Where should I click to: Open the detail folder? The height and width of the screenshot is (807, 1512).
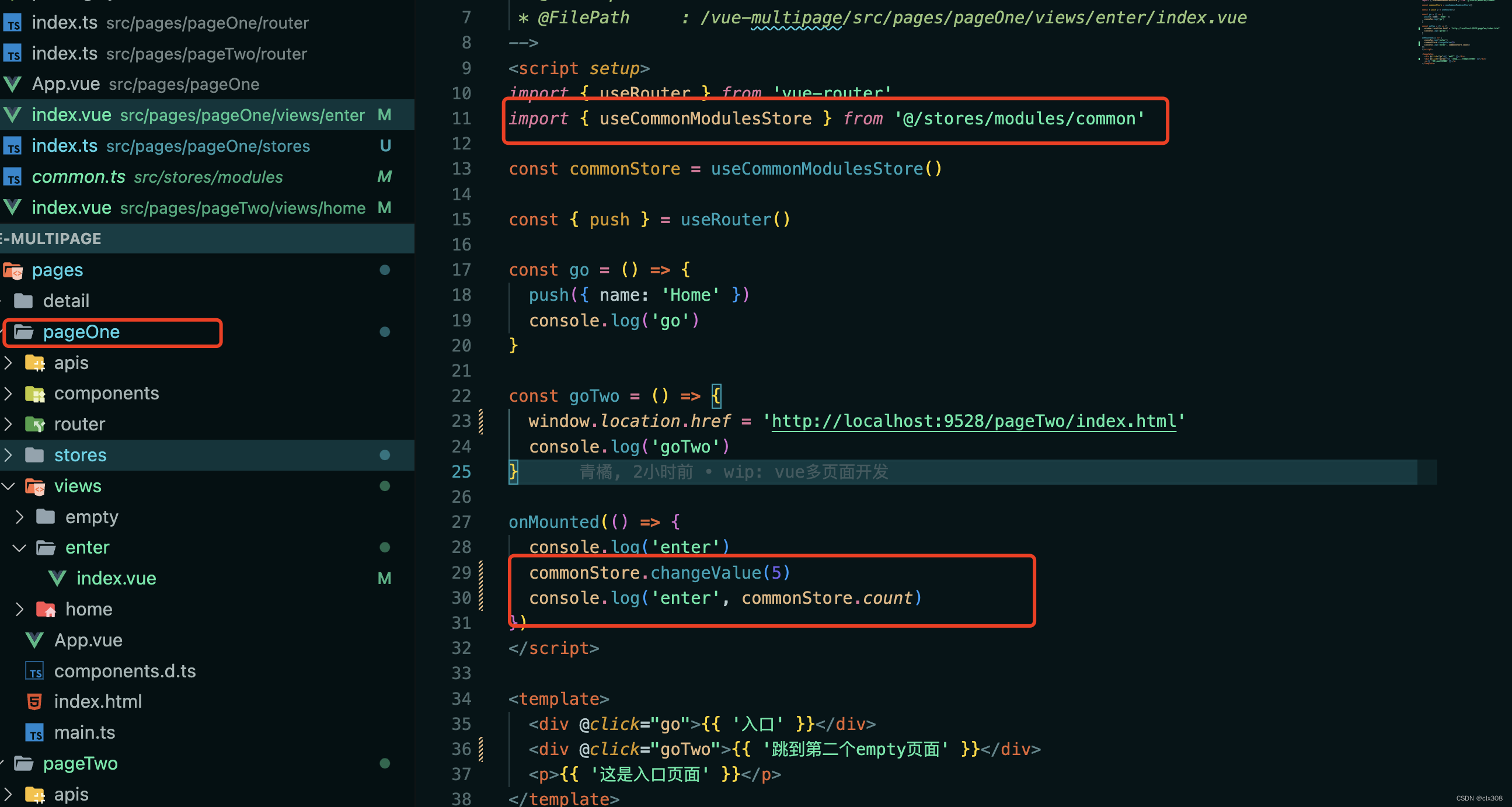[x=207, y=301]
